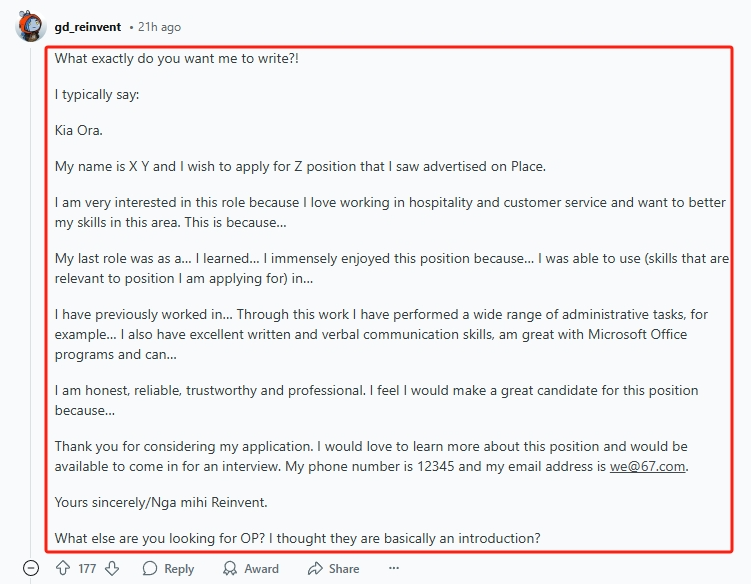The width and height of the screenshot is (751, 584).
Task: Upvote the gd_reinvent comment
Action: [x=63, y=568]
